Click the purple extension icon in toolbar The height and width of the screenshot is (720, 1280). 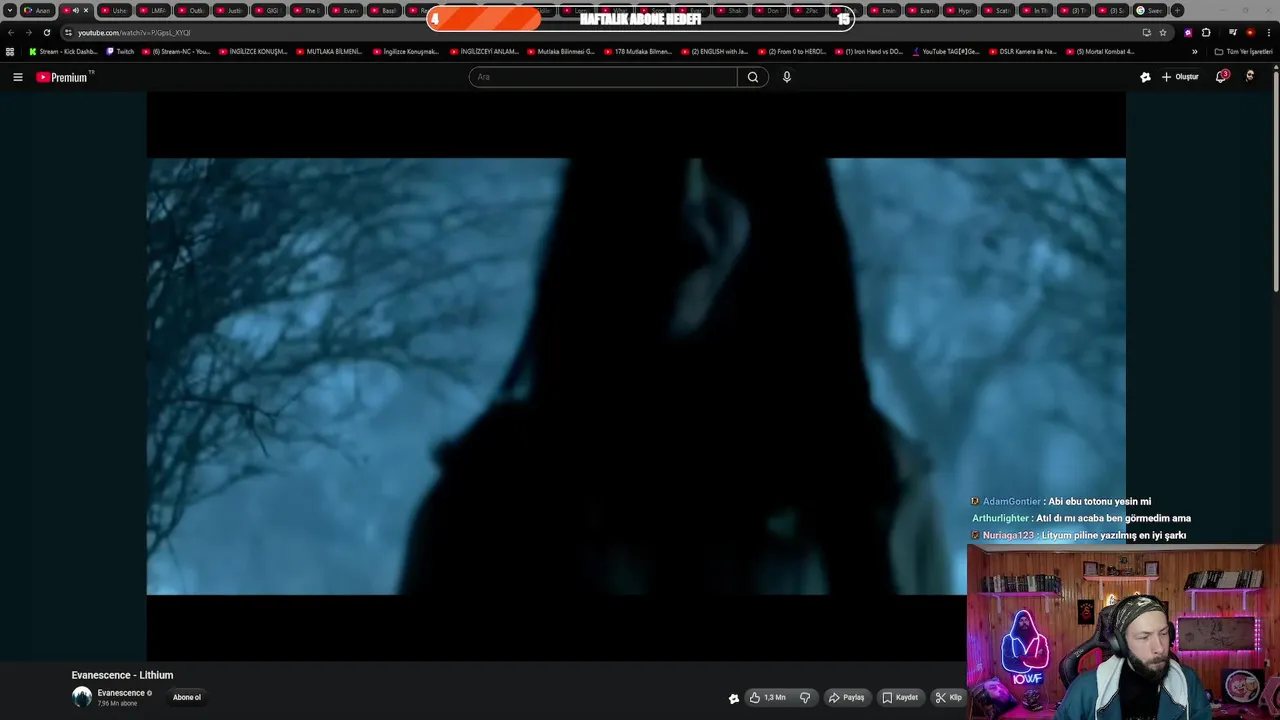click(x=1188, y=32)
